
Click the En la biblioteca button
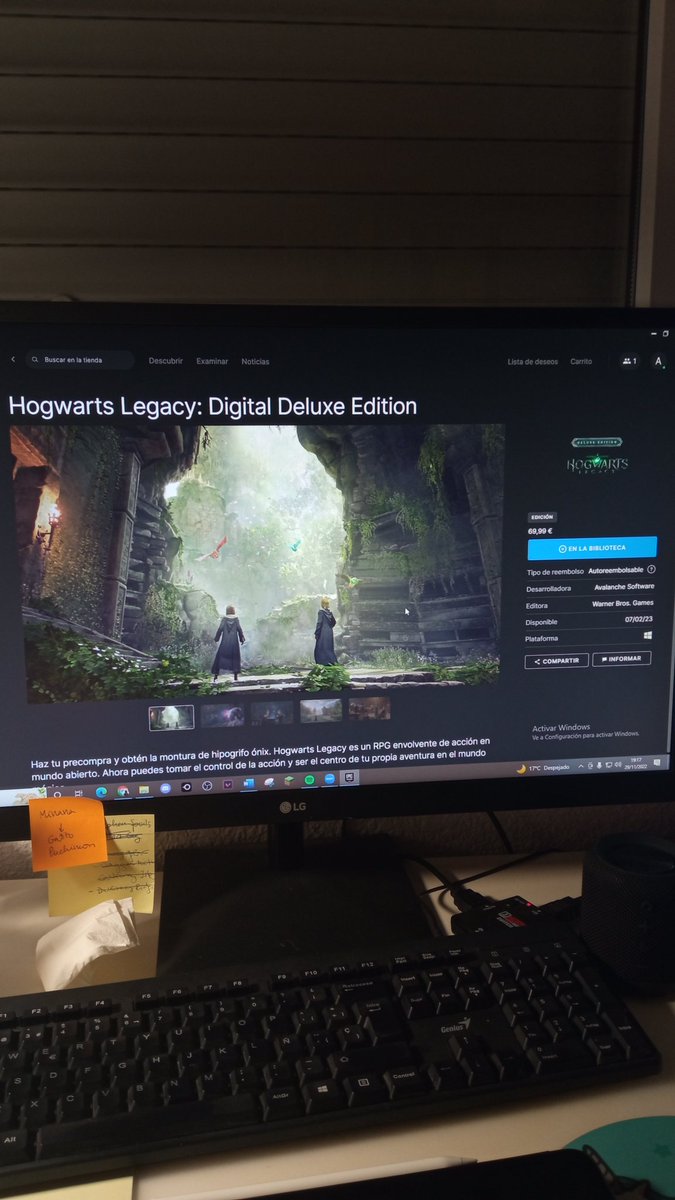tap(592, 548)
